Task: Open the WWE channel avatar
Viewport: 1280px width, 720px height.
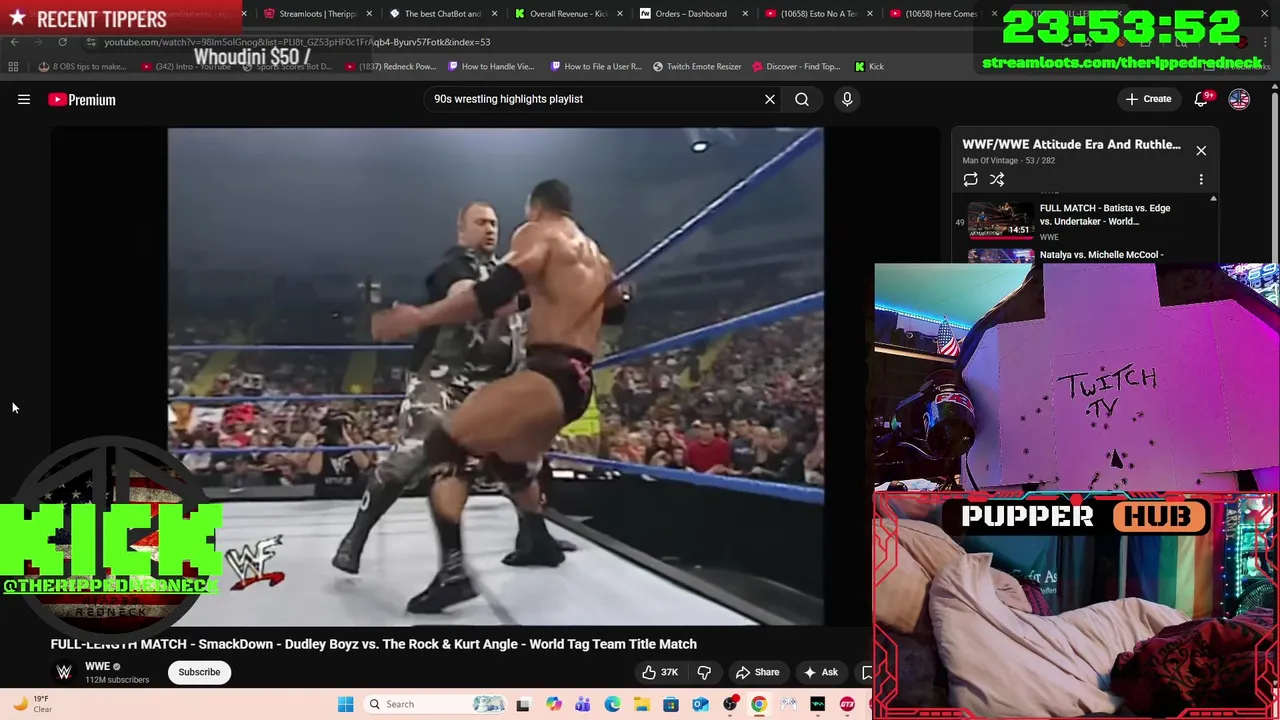Action: click(x=64, y=672)
